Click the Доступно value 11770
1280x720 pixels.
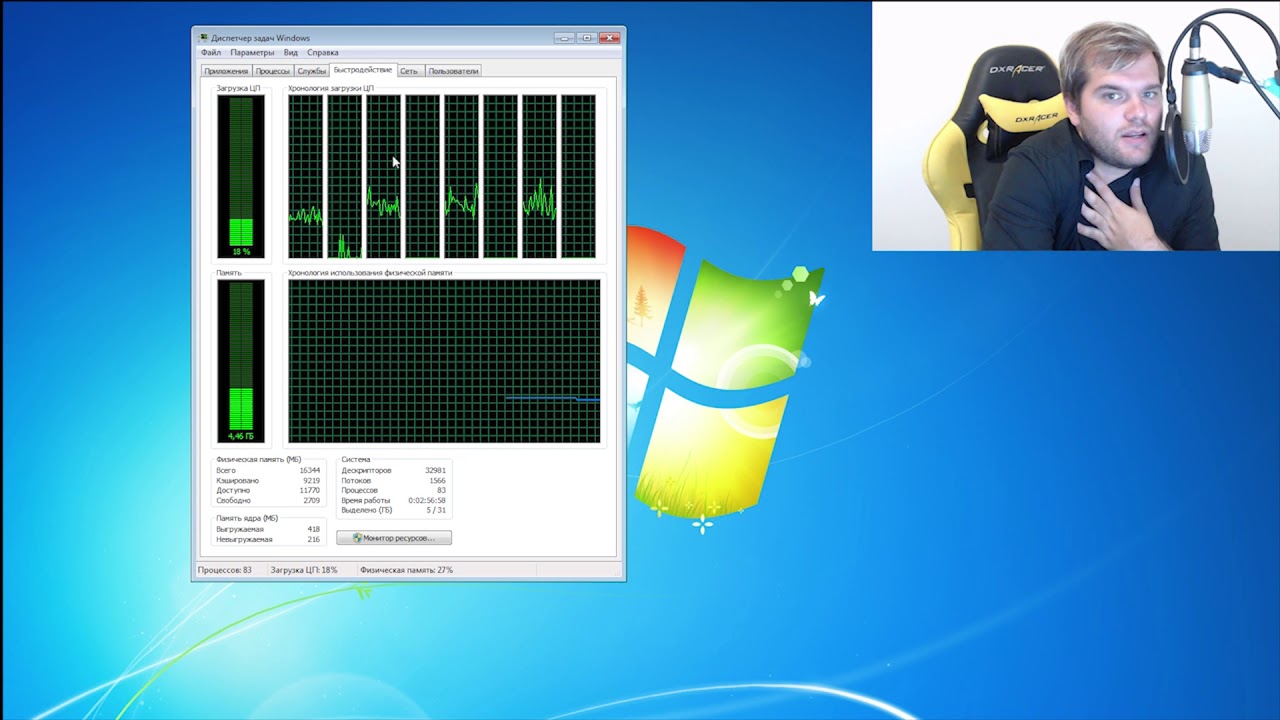pos(309,490)
